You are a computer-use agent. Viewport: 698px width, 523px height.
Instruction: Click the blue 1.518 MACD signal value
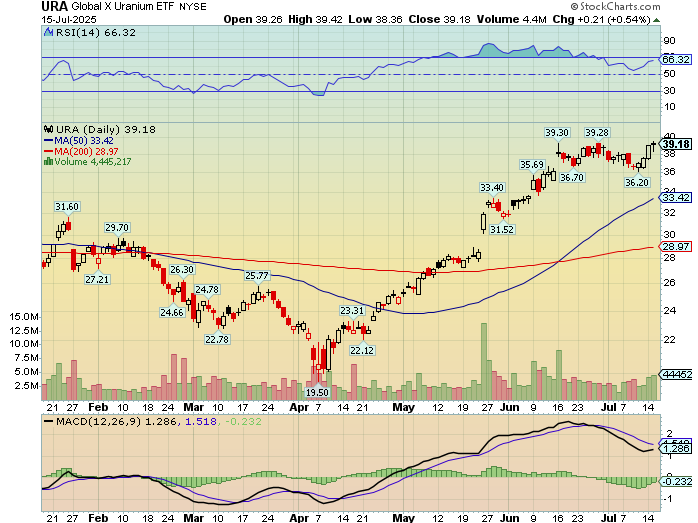[x=201, y=421]
